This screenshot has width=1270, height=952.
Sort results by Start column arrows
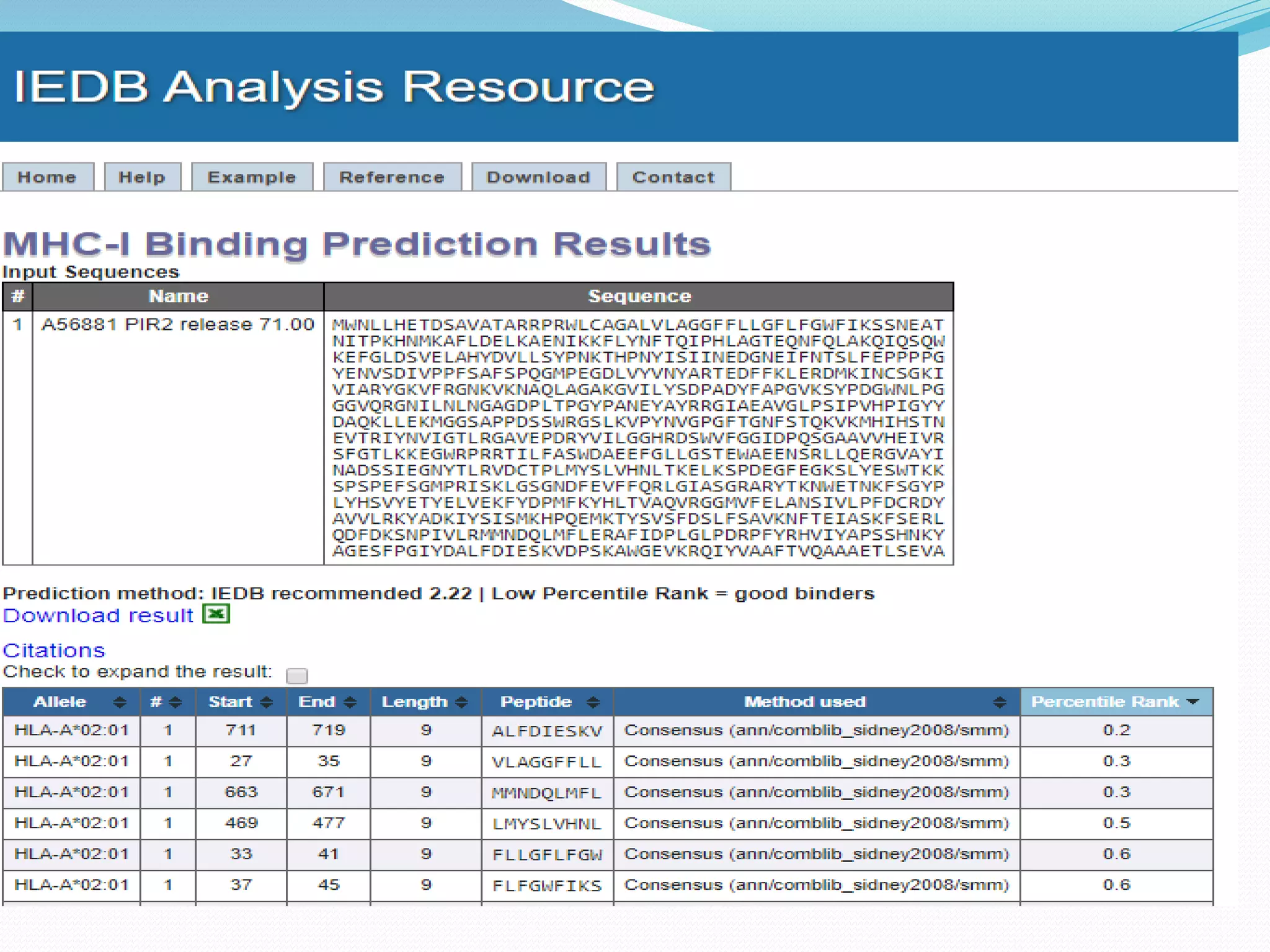[x=267, y=702]
